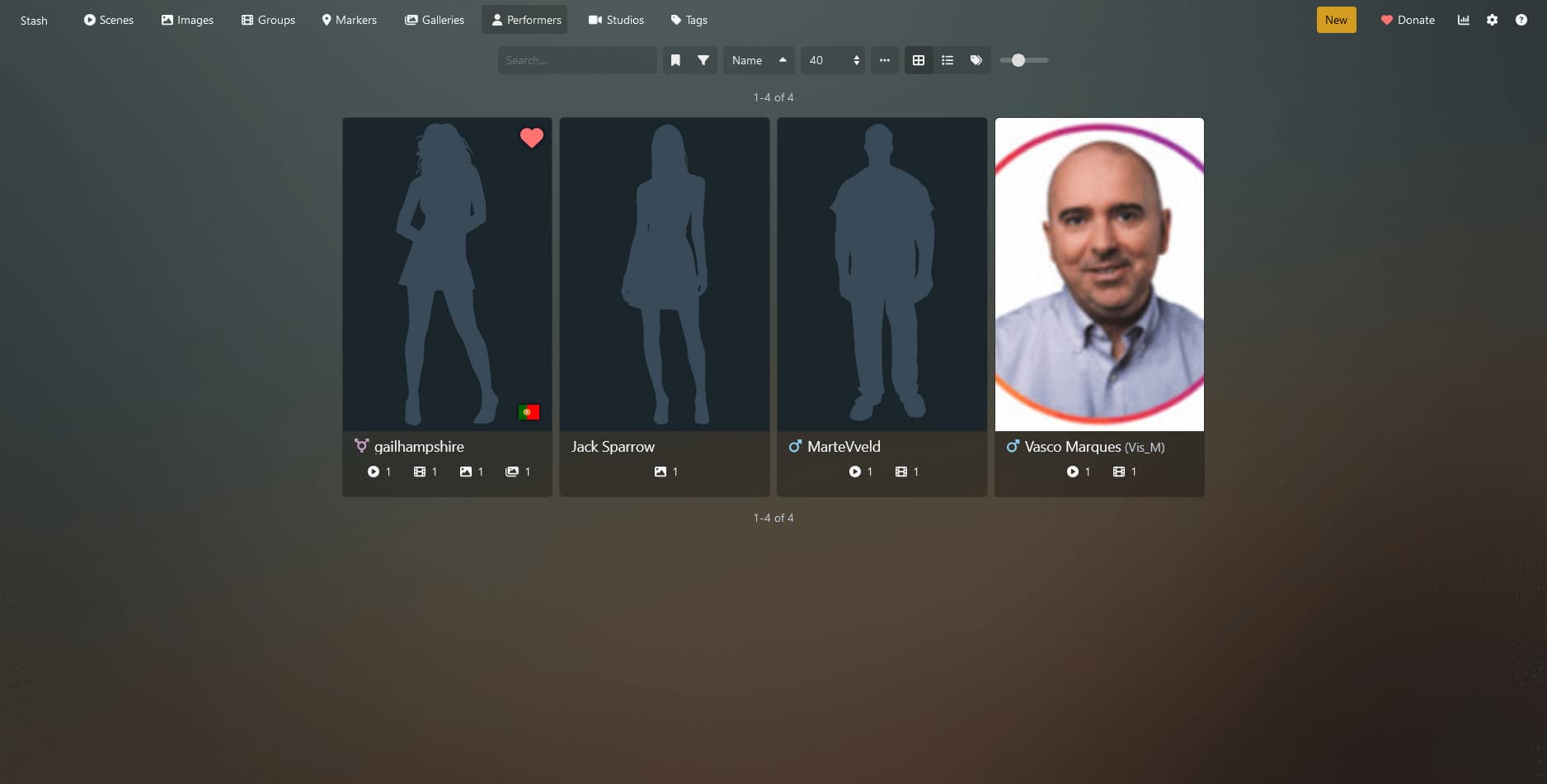
Task: Click Vasco Marques male gender icon
Action: [1013, 446]
